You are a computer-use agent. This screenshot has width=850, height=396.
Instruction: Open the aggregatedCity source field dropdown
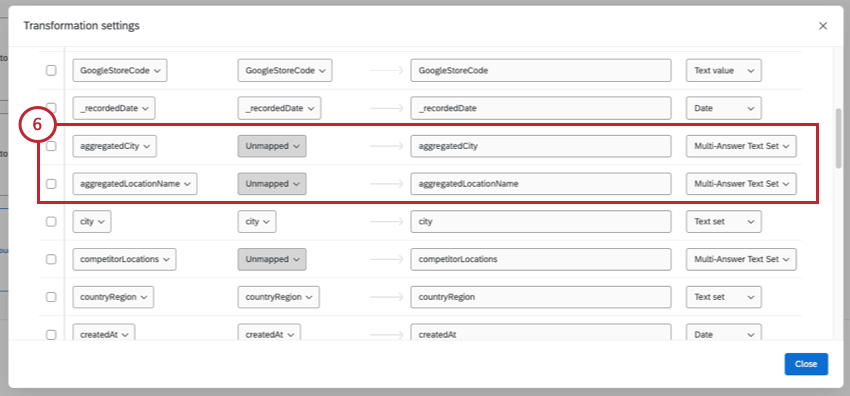pos(114,146)
